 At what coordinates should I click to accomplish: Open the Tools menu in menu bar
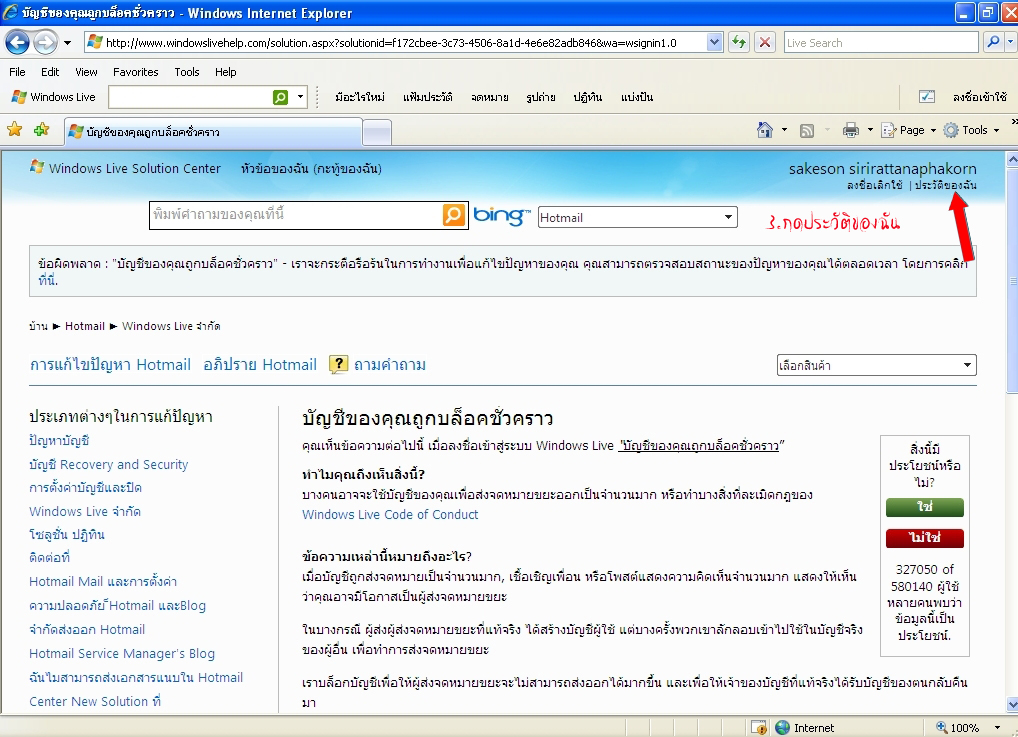click(x=187, y=72)
